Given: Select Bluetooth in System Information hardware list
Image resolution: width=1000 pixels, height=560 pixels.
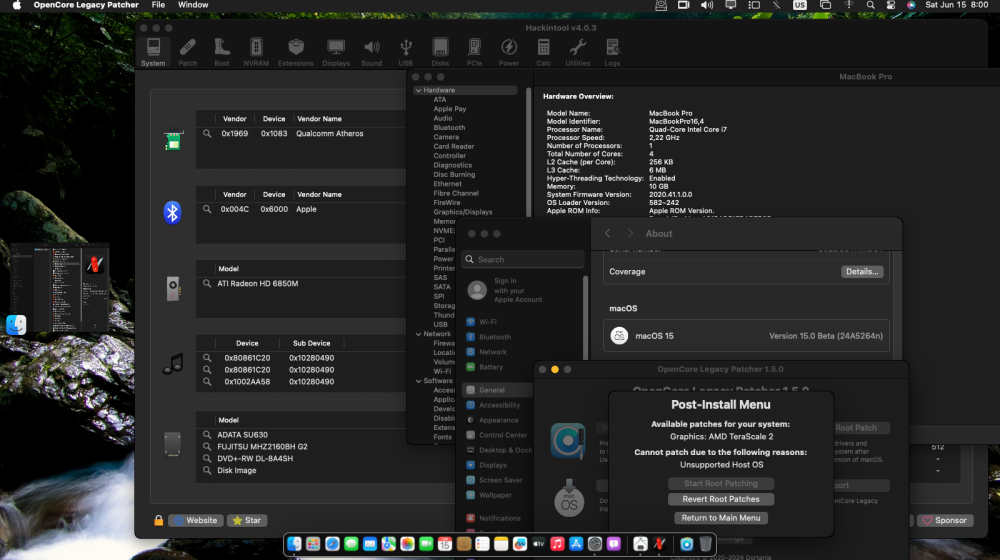Looking at the screenshot, I should [449, 128].
